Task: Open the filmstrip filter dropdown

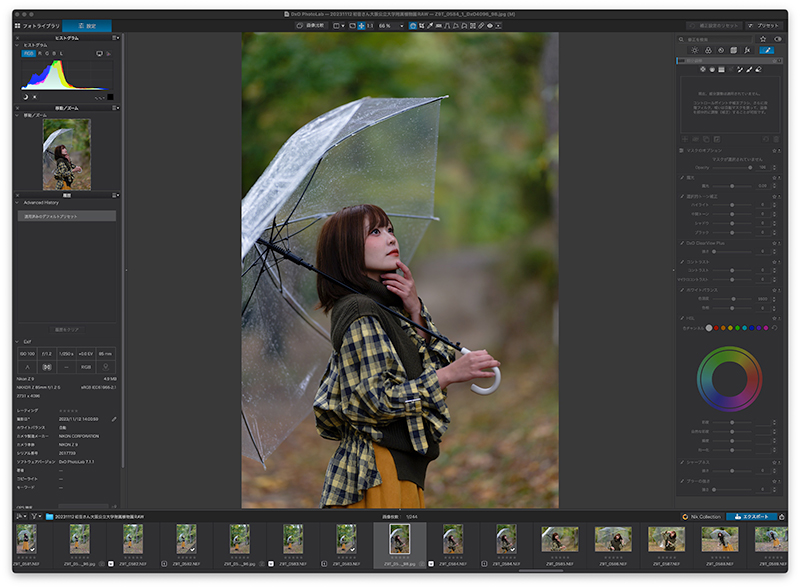Action: [x=36, y=517]
